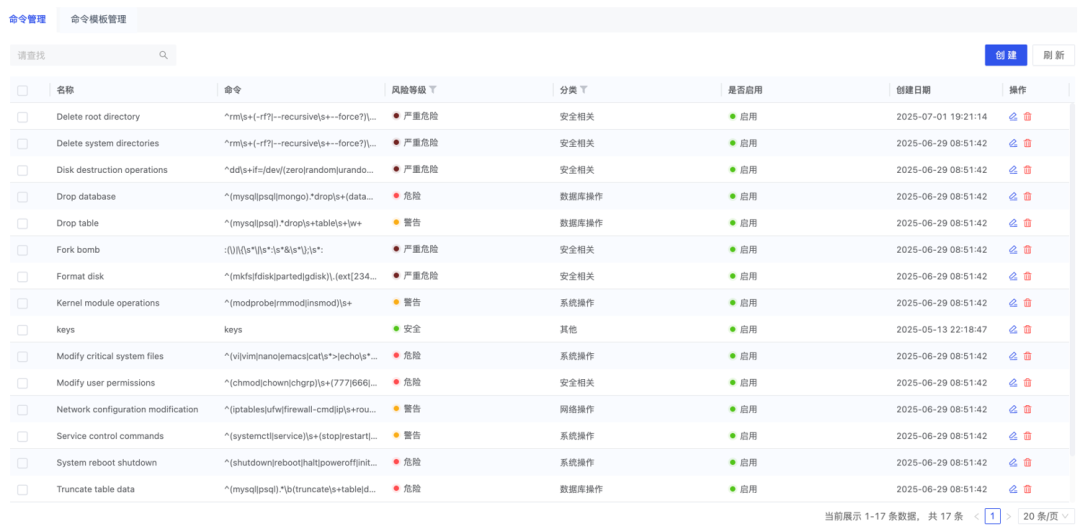
Task: Click the previous page arrow
Action: [x=977, y=516]
